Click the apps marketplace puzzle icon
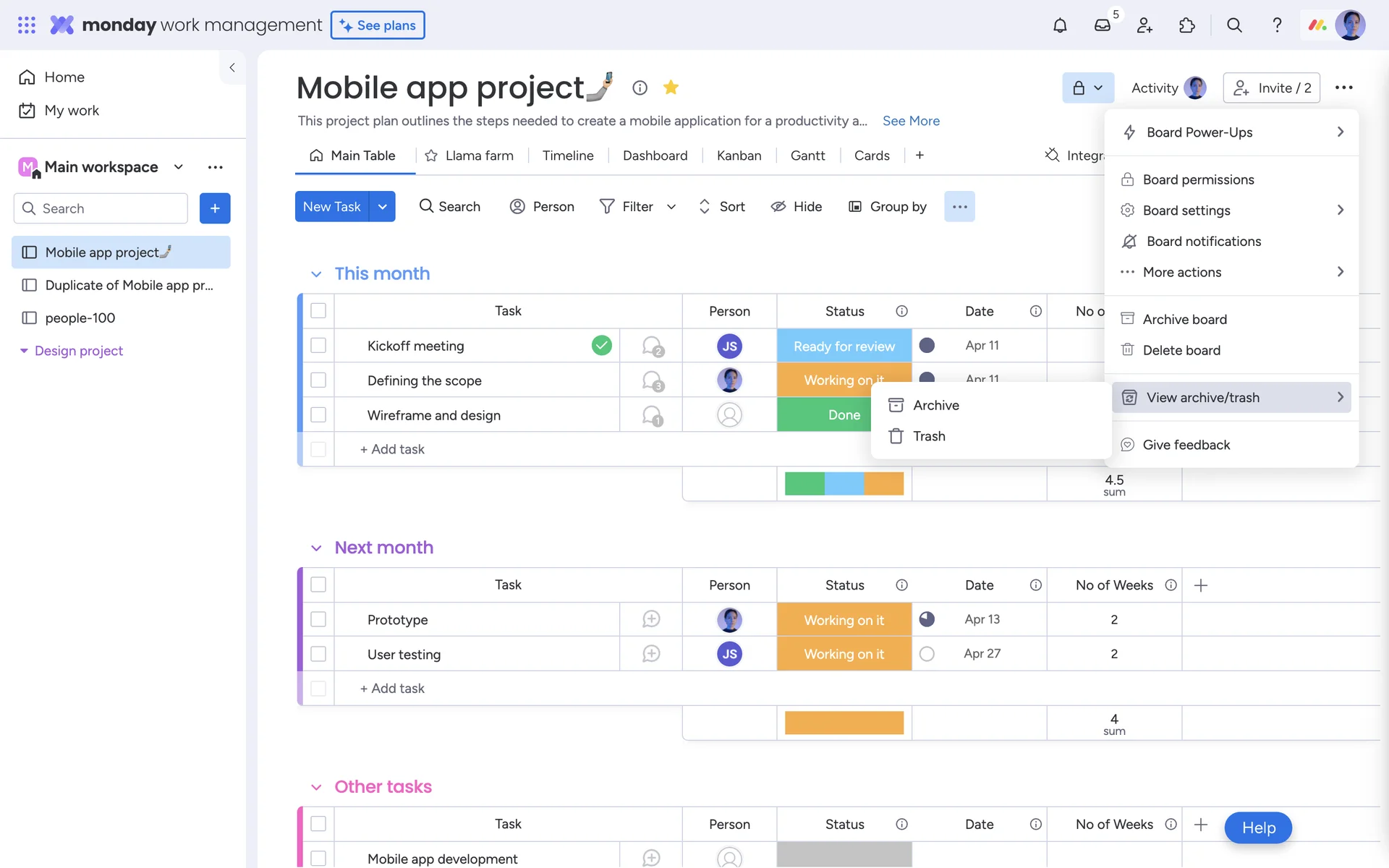The image size is (1389, 868). click(x=1186, y=25)
